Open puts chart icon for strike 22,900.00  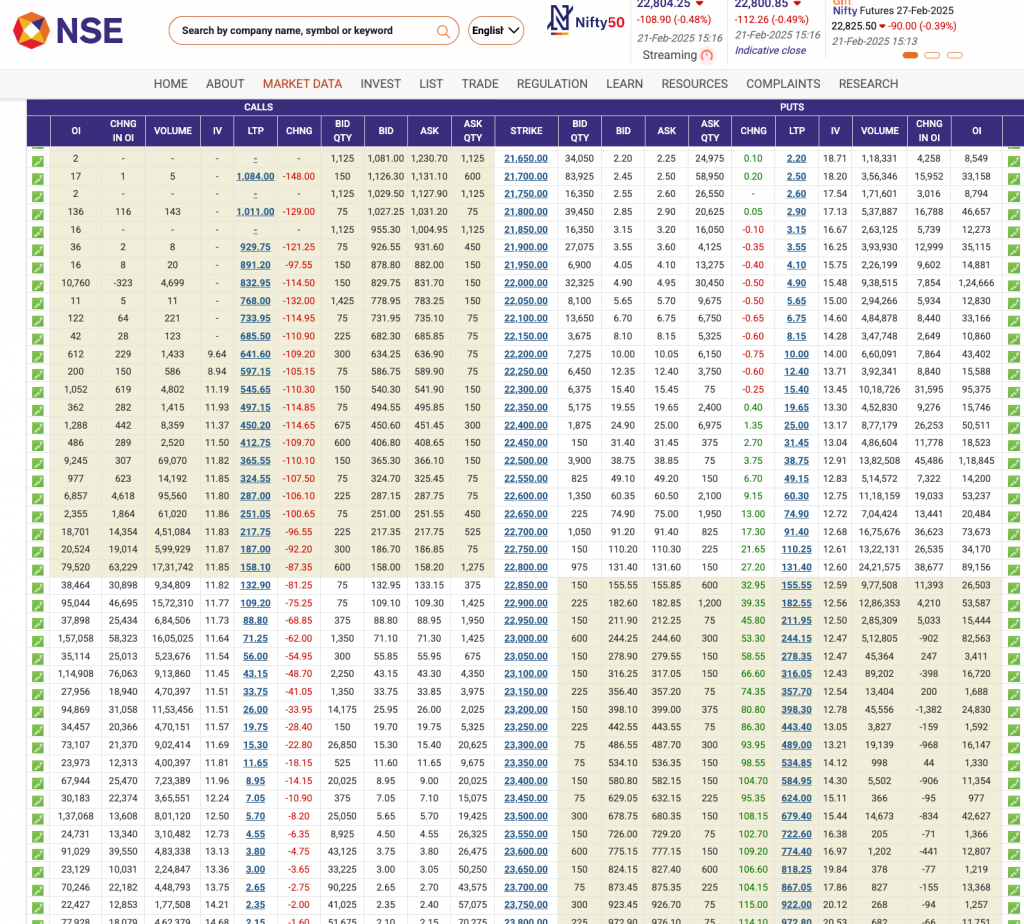click(x=1014, y=606)
